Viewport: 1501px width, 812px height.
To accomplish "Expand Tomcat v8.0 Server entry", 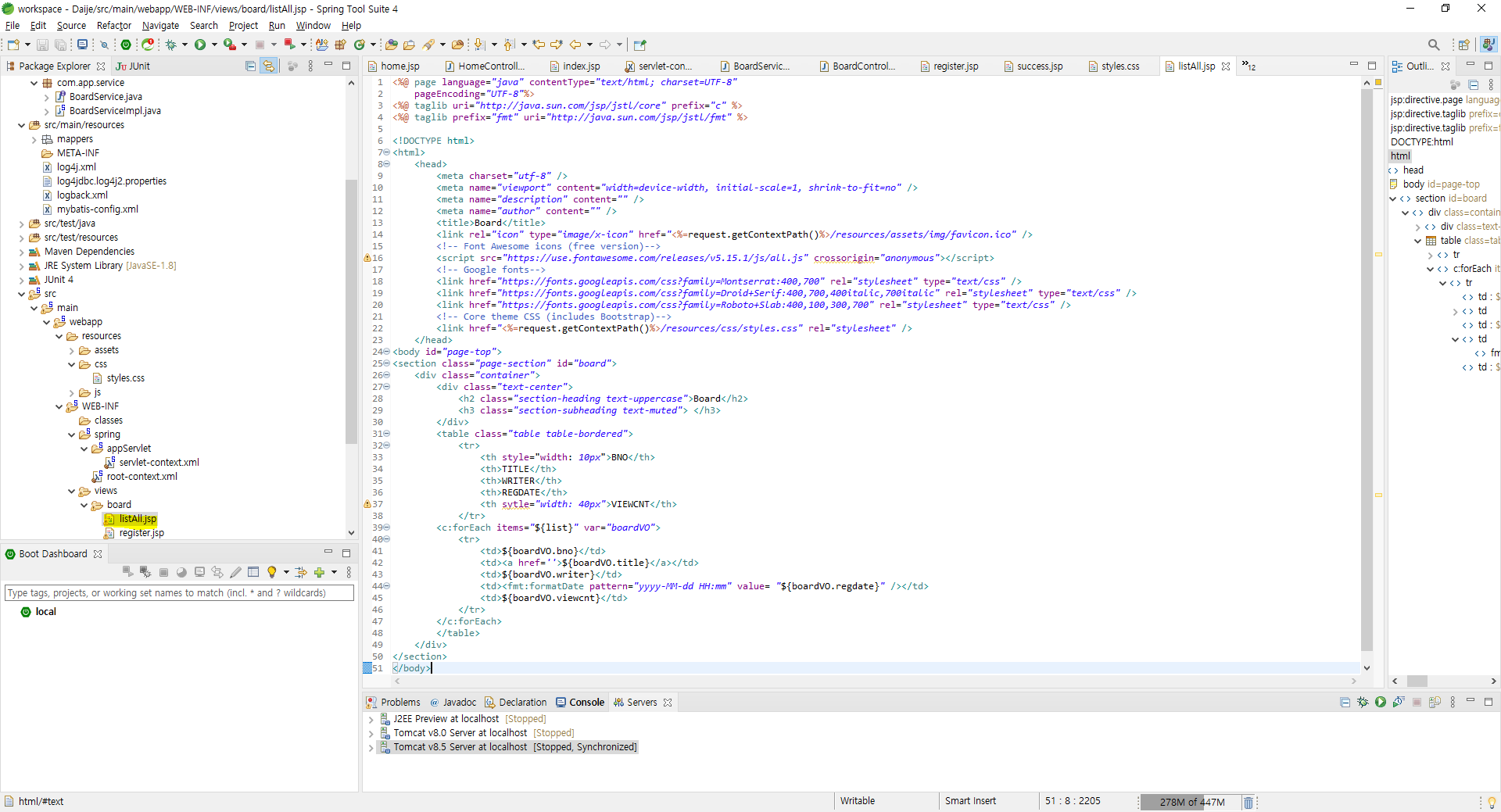I will (x=371, y=734).
